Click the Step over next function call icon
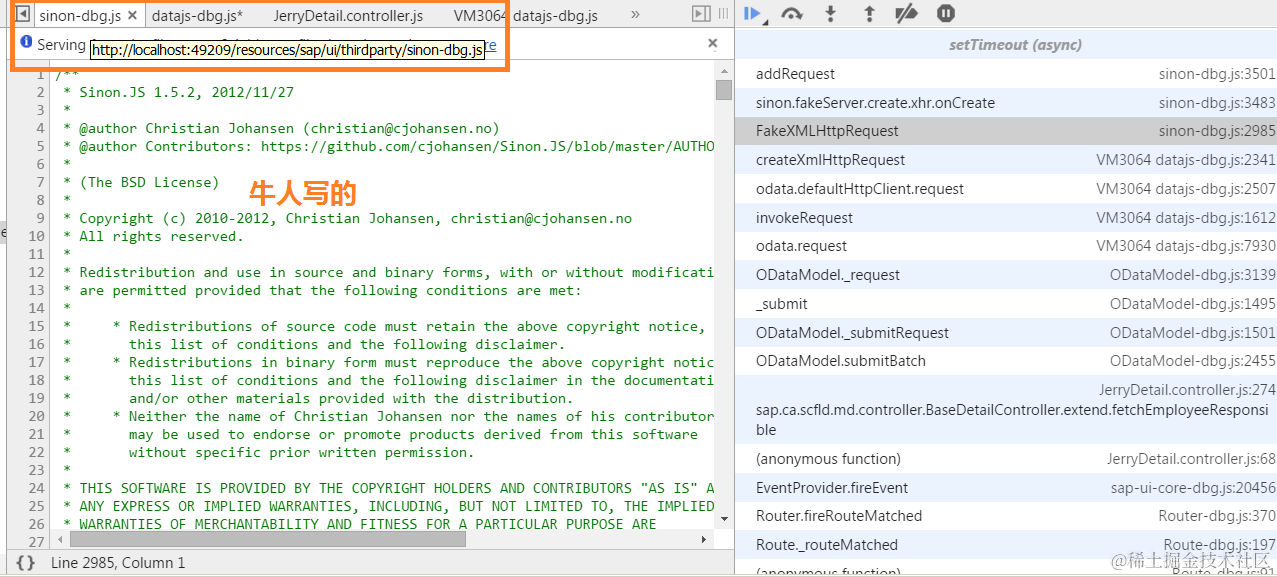Viewport: 1277px width, 577px height. pyautogui.click(x=792, y=14)
